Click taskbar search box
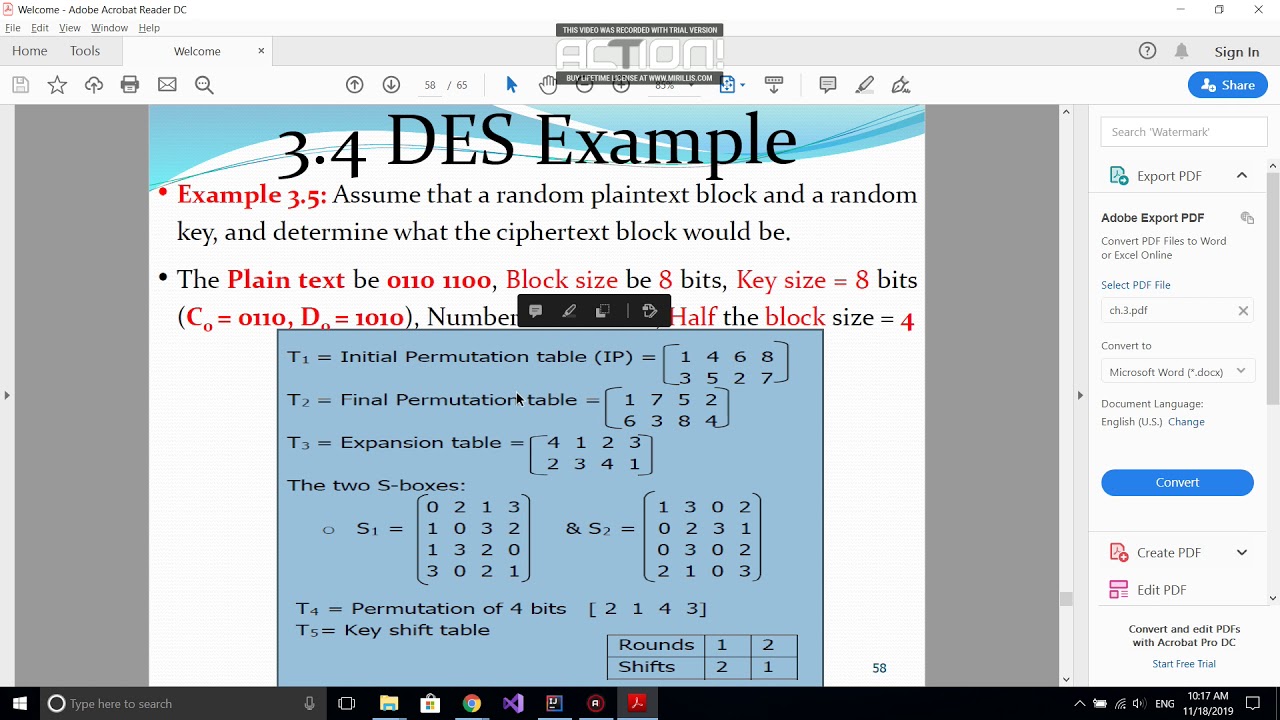Viewport: 1280px width, 720px height. [183, 703]
